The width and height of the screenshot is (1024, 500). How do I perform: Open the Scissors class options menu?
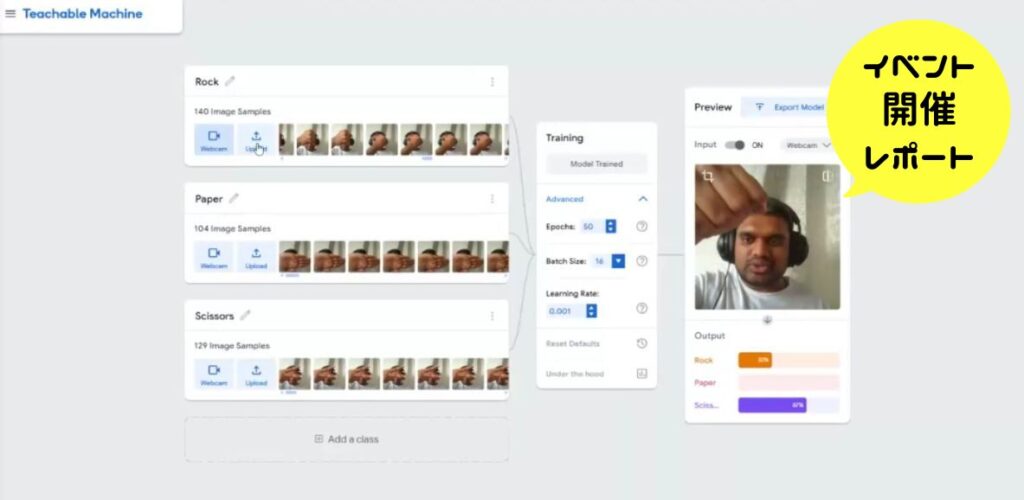point(492,316)
